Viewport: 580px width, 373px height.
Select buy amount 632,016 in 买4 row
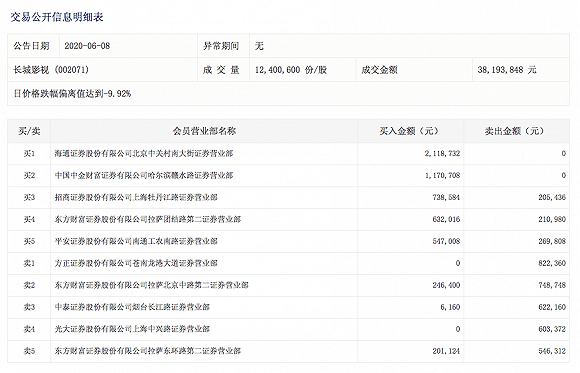click(x=446, y=219)
